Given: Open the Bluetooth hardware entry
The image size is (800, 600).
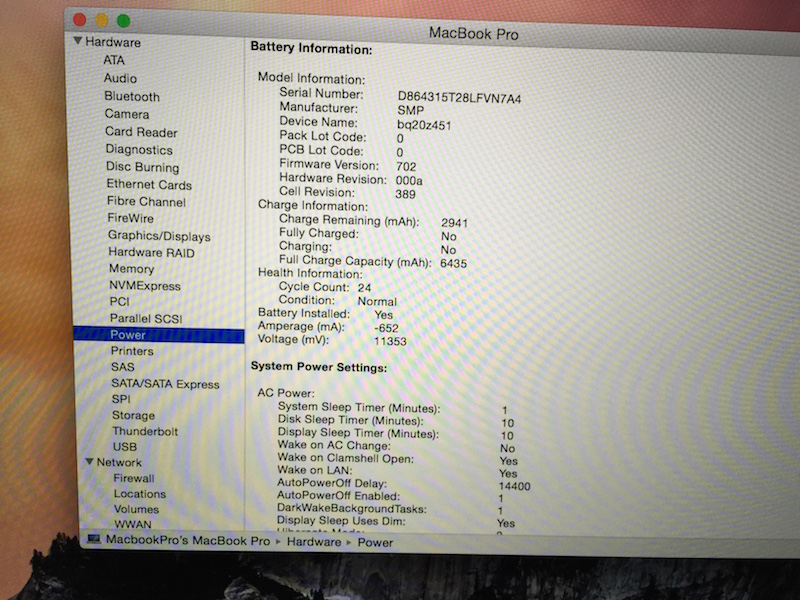Looking at the screenshot, I should tap(132, 96).
